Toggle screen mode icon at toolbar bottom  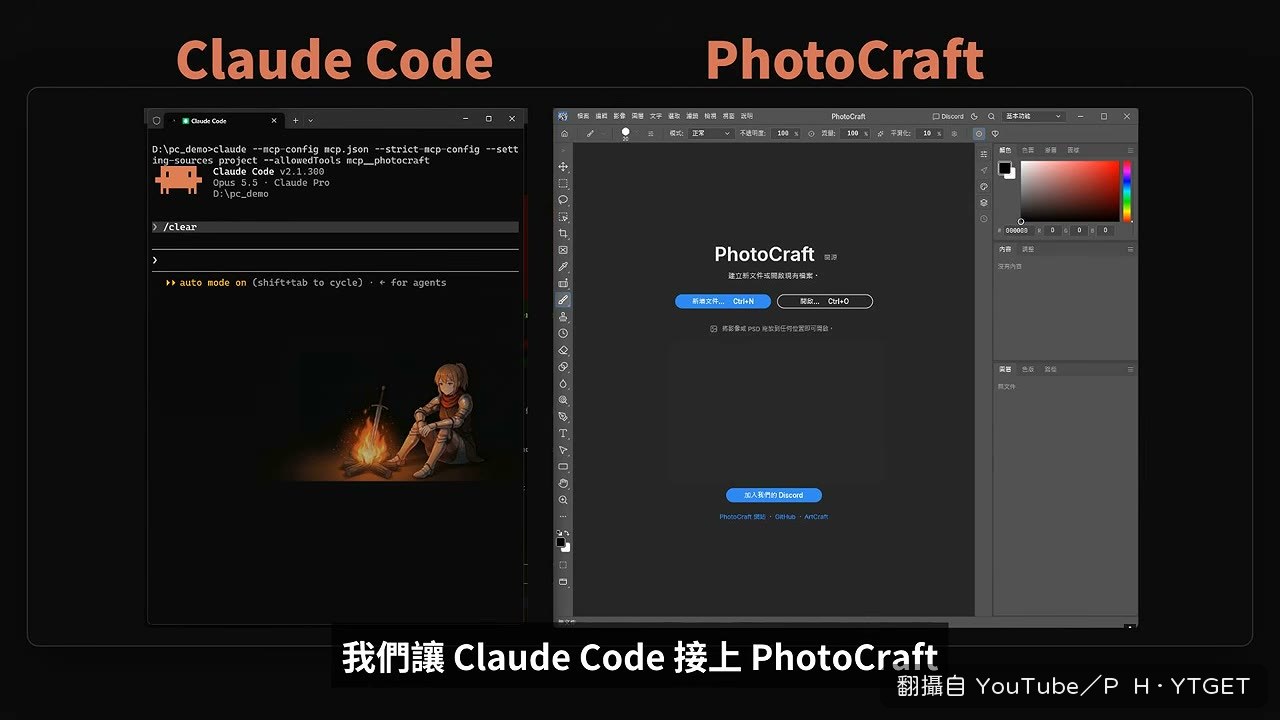click(563, 581)
